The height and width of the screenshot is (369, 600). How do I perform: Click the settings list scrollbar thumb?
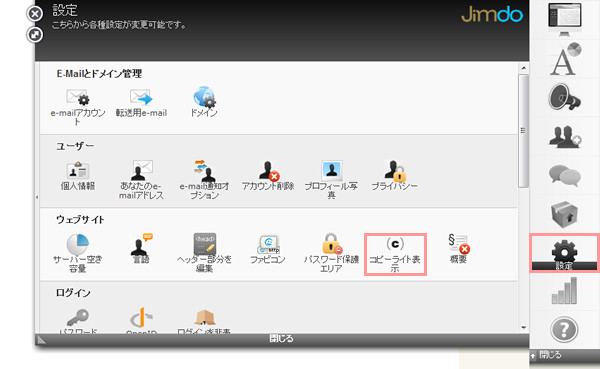point(523,131)
